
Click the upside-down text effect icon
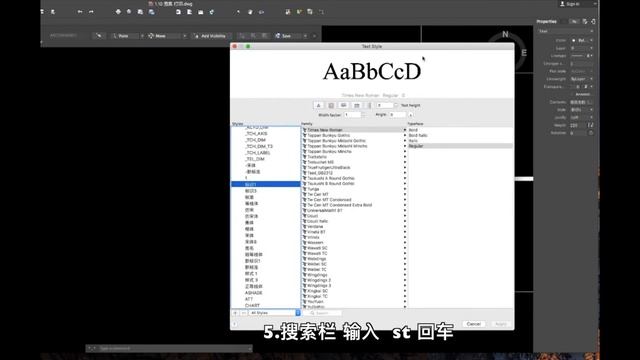pos(344,105)
